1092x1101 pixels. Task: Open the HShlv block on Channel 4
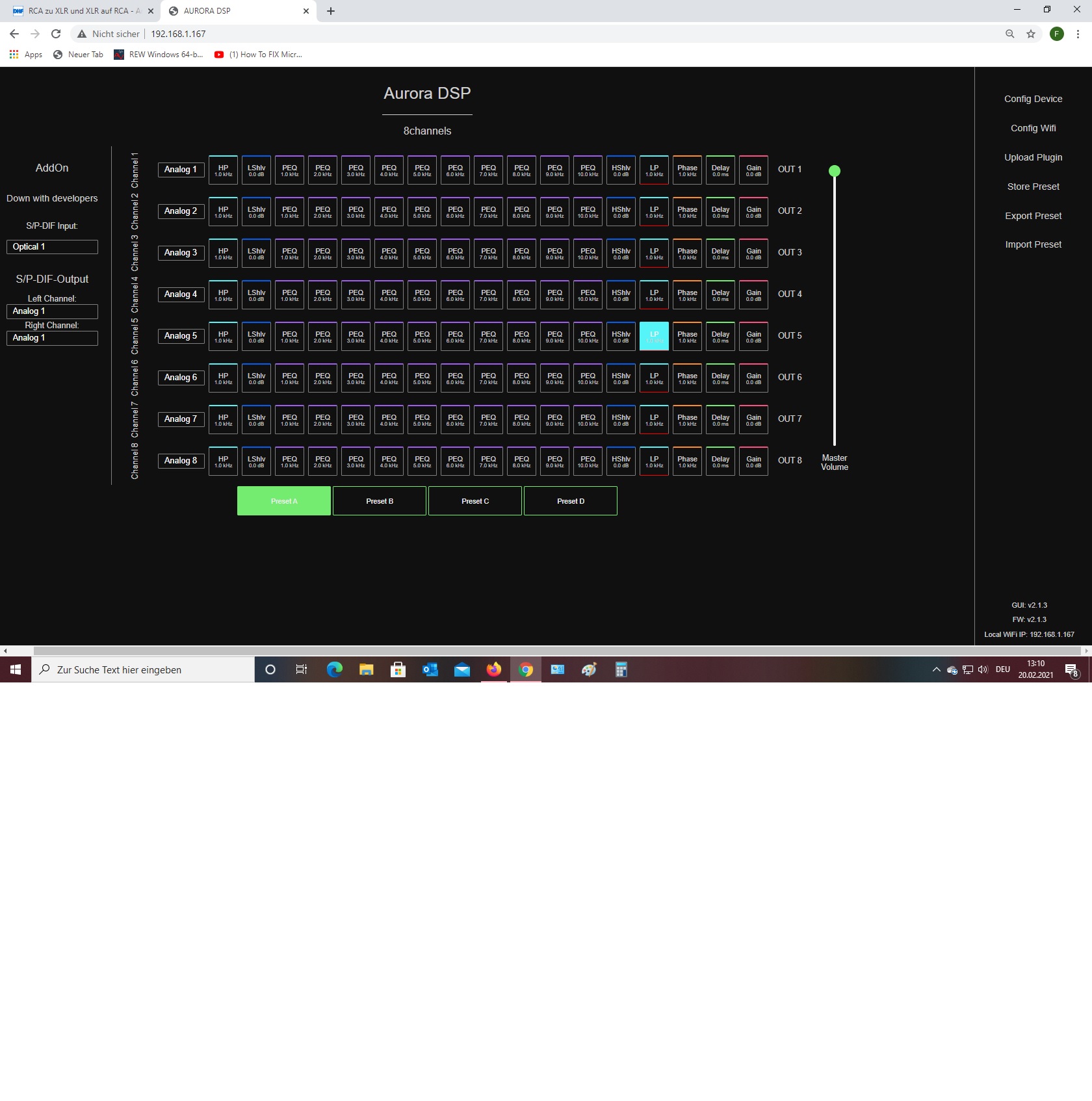[x=621, y=295]
